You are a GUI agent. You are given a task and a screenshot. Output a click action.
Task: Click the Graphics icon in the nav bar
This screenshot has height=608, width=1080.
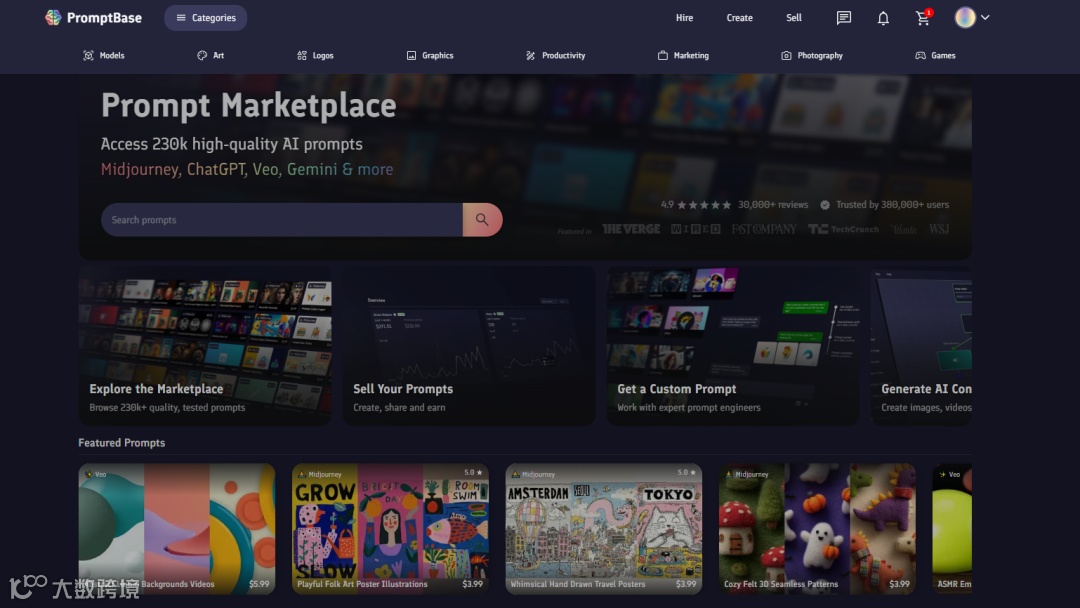pos(411,56)
